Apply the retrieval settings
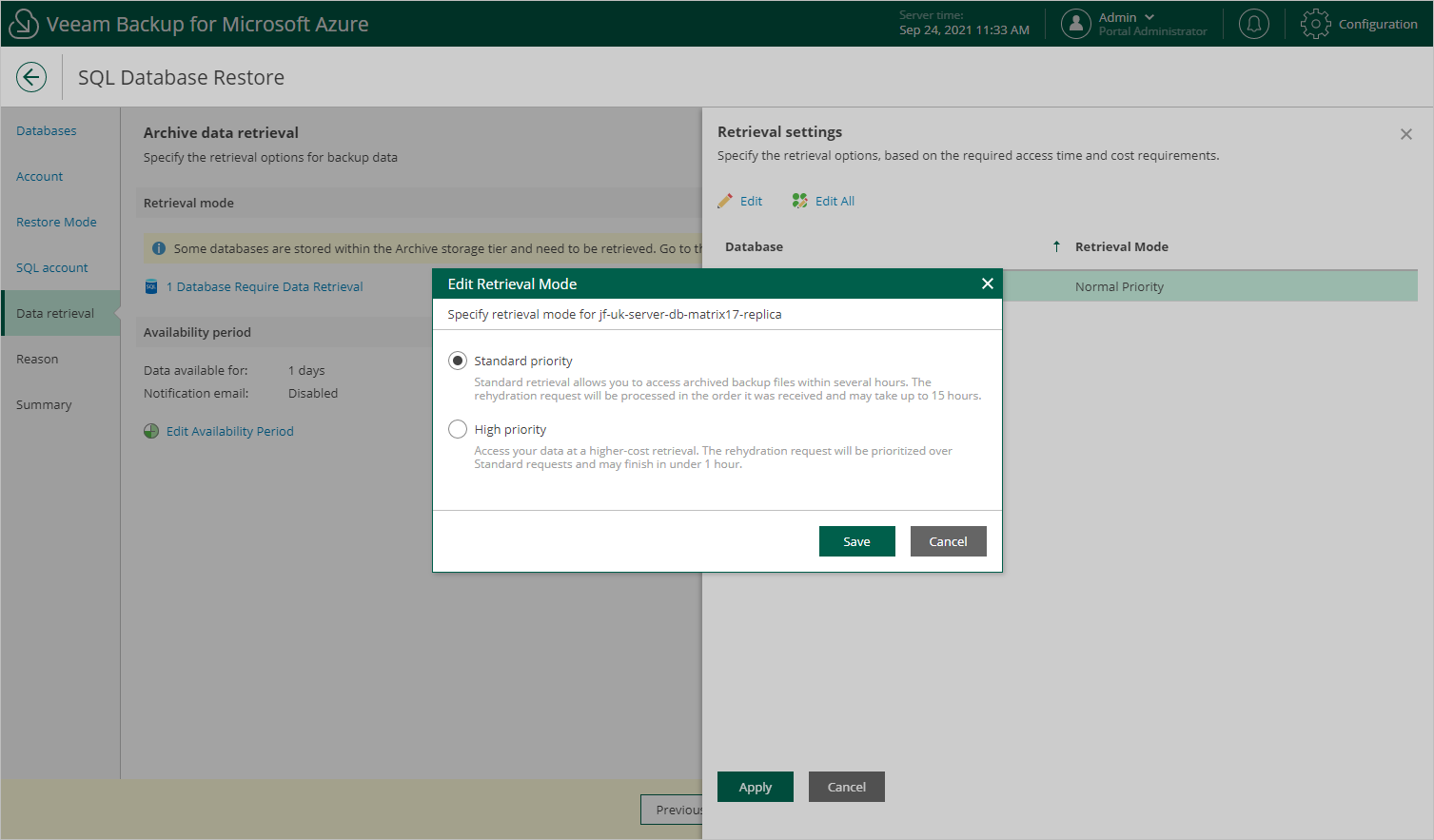This screenshot has width=1434, height=840. click(755, 787)
